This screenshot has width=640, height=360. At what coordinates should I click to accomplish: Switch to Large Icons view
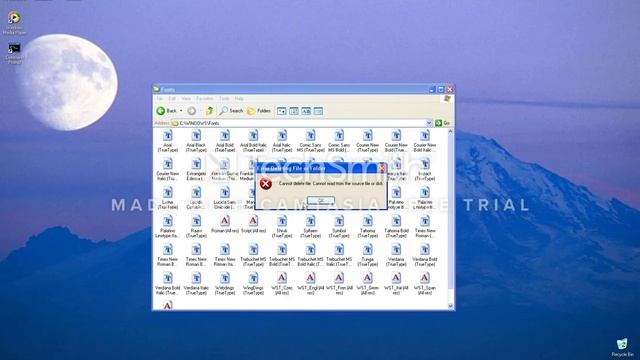(x=282, y=111)
